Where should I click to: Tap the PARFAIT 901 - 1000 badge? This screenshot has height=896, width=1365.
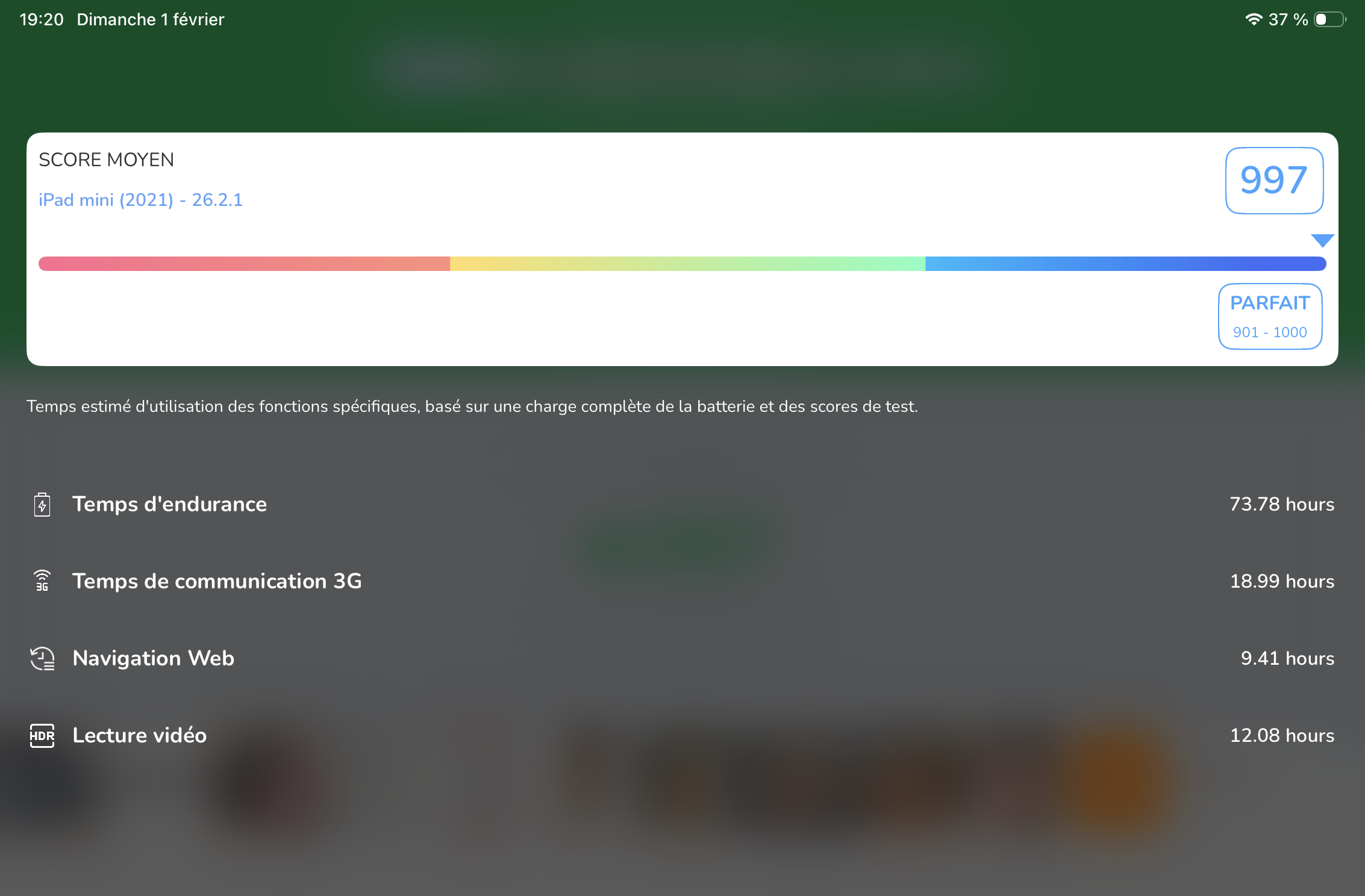(x=1270, y=316)
